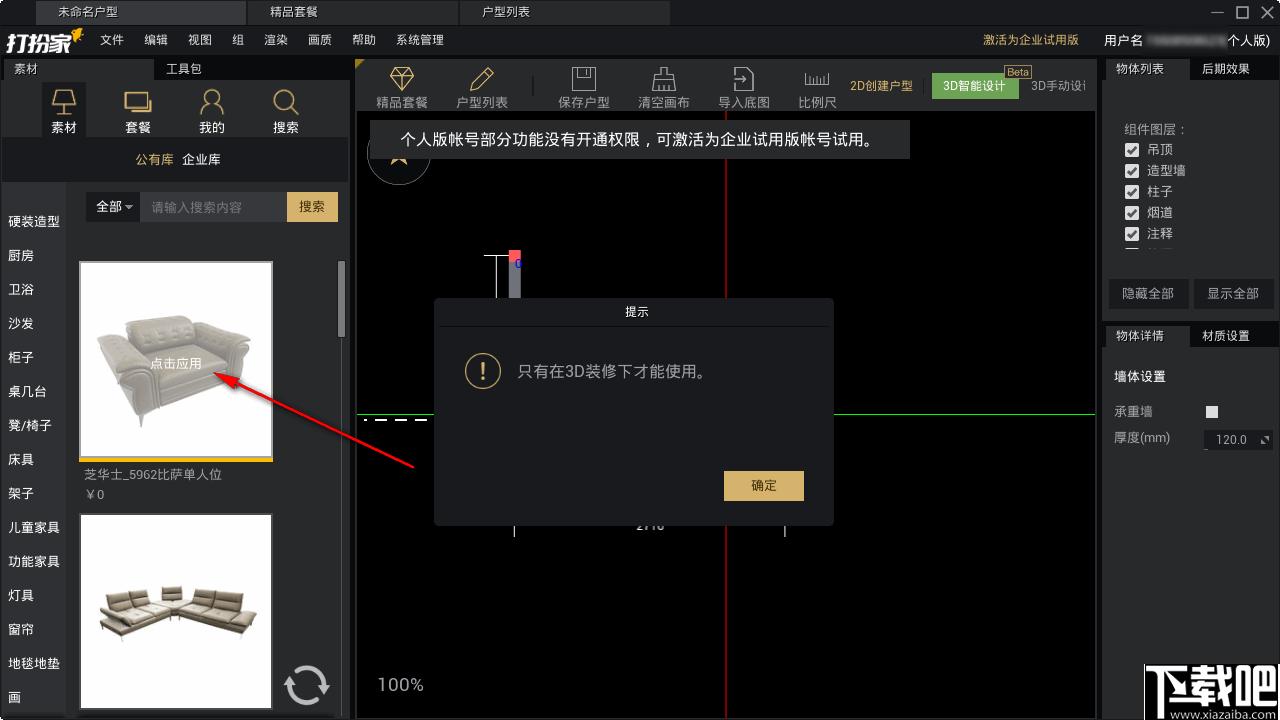Open the 画质 menu

320,40
